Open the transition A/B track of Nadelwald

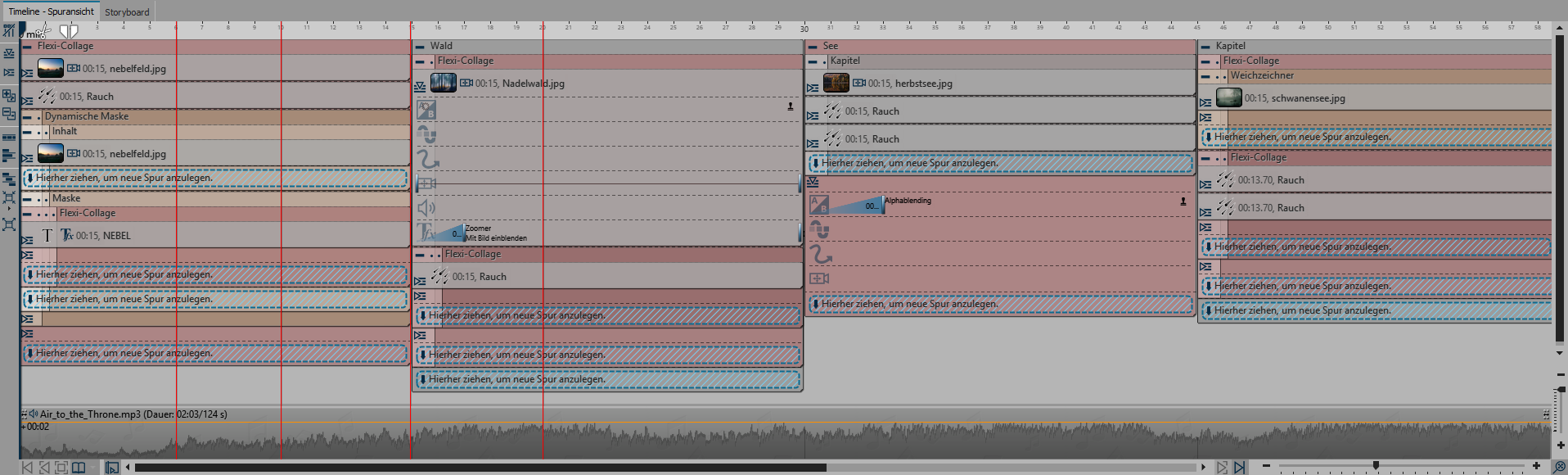pyautogui.click(x=426, y=109)
